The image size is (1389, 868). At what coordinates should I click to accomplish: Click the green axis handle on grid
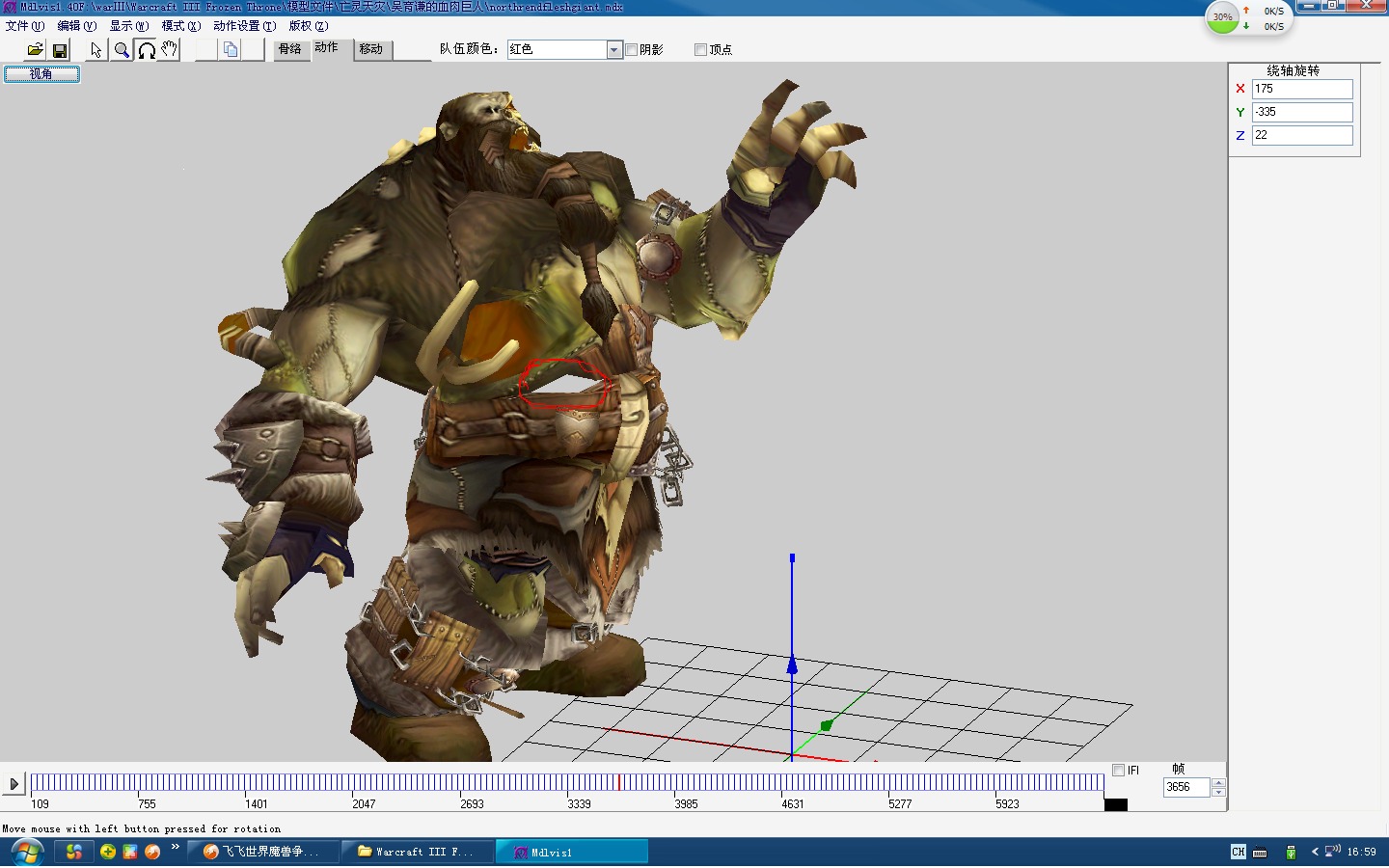[x=827, y=724]
